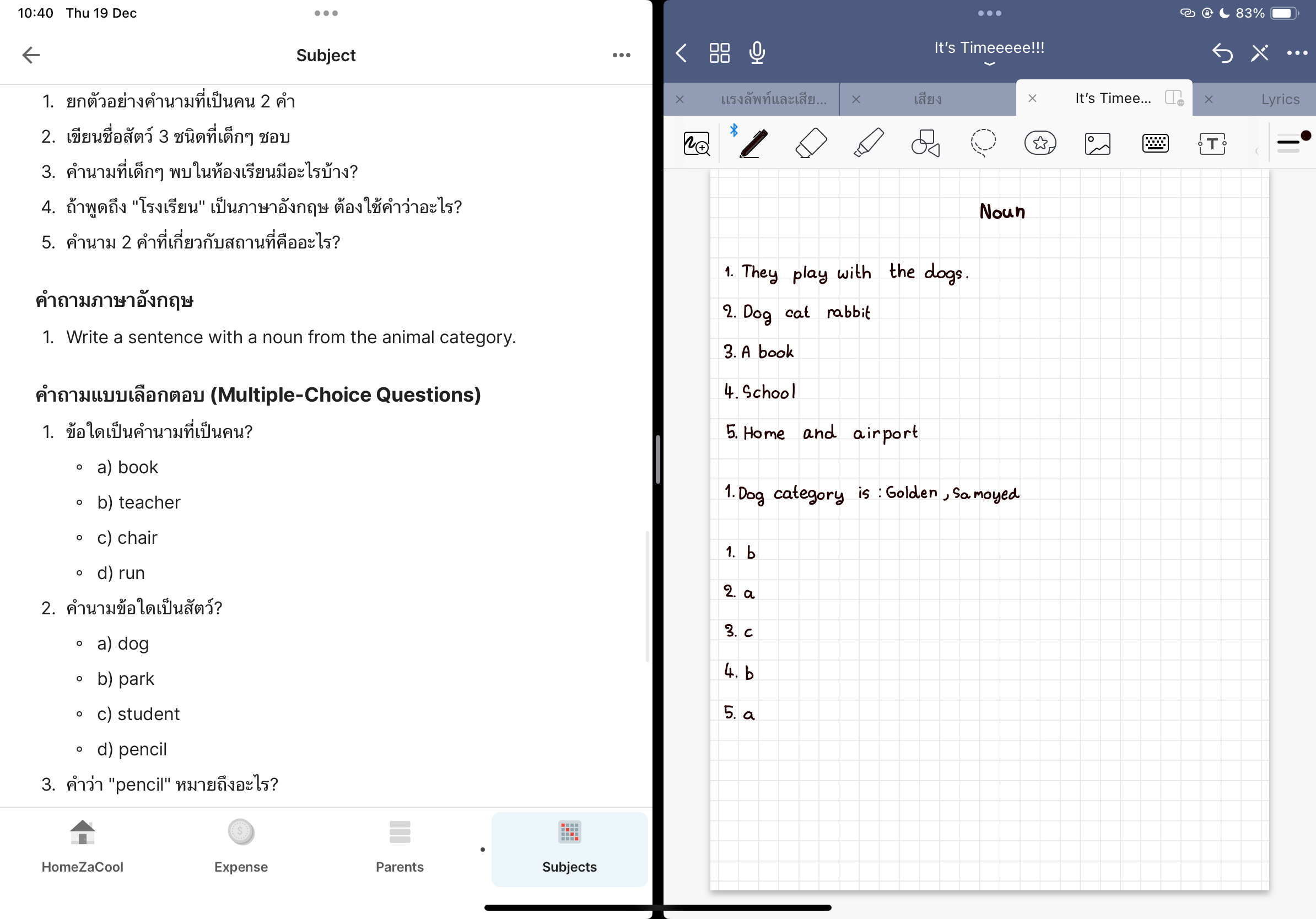The width and height of the screenshot is (1316, 919).
Task: Start audio recording with microphone
Action: [757, 53]
